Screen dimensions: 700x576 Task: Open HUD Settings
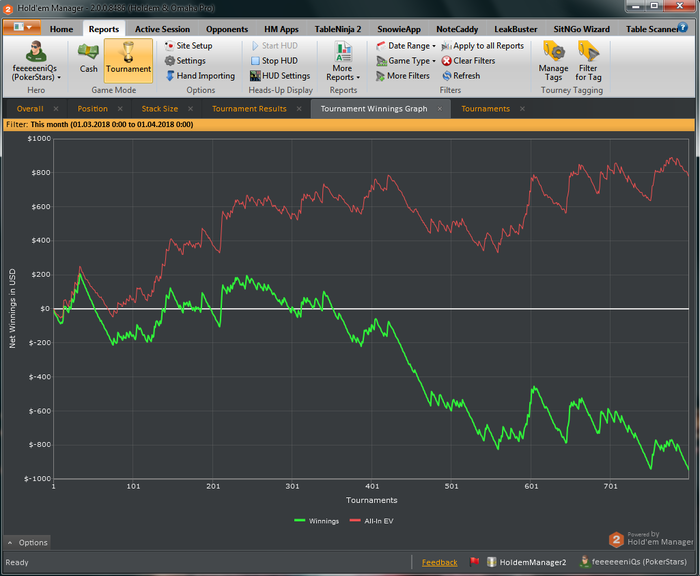280,76
